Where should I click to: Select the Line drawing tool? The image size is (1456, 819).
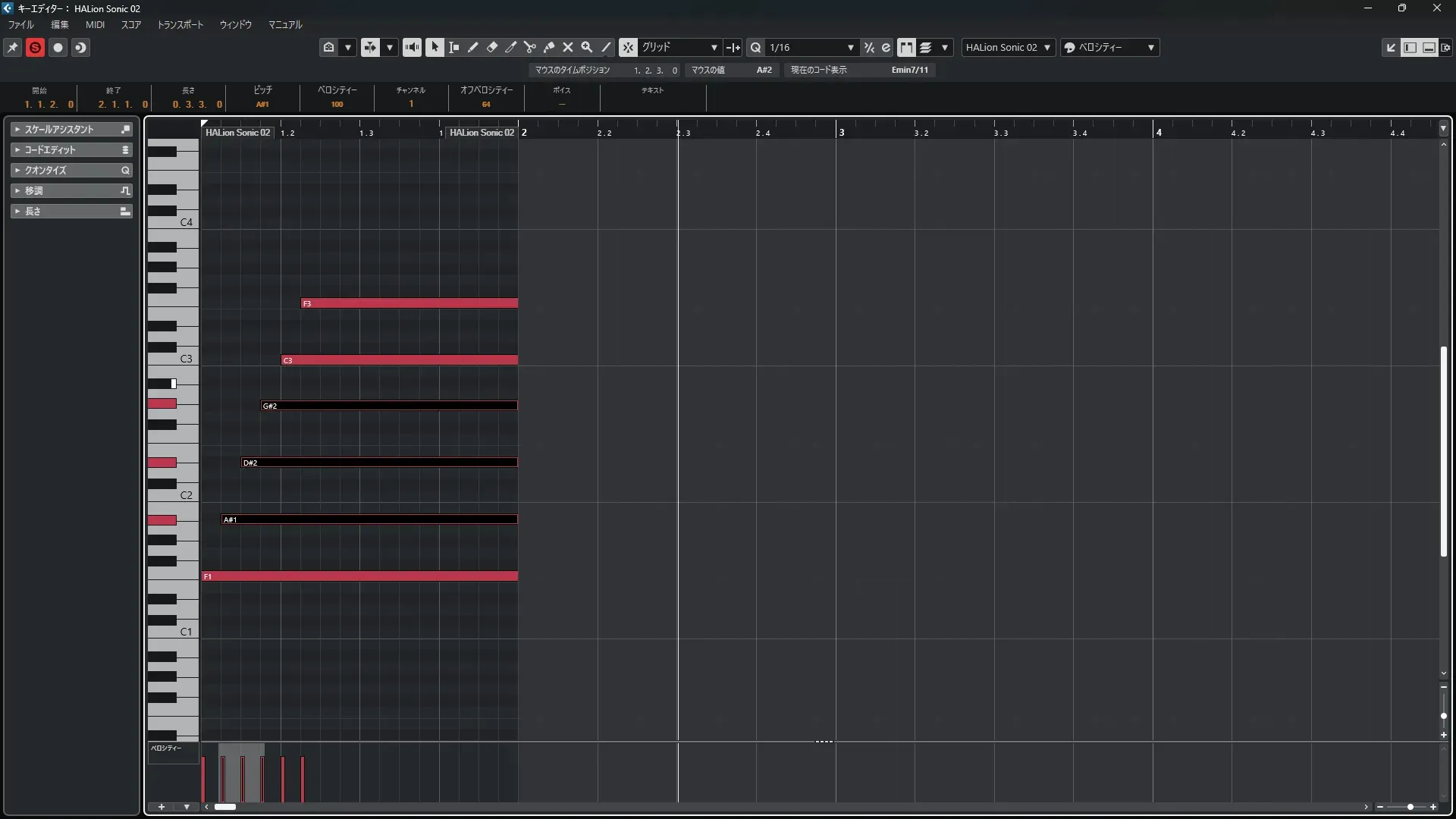pos(606,47)
